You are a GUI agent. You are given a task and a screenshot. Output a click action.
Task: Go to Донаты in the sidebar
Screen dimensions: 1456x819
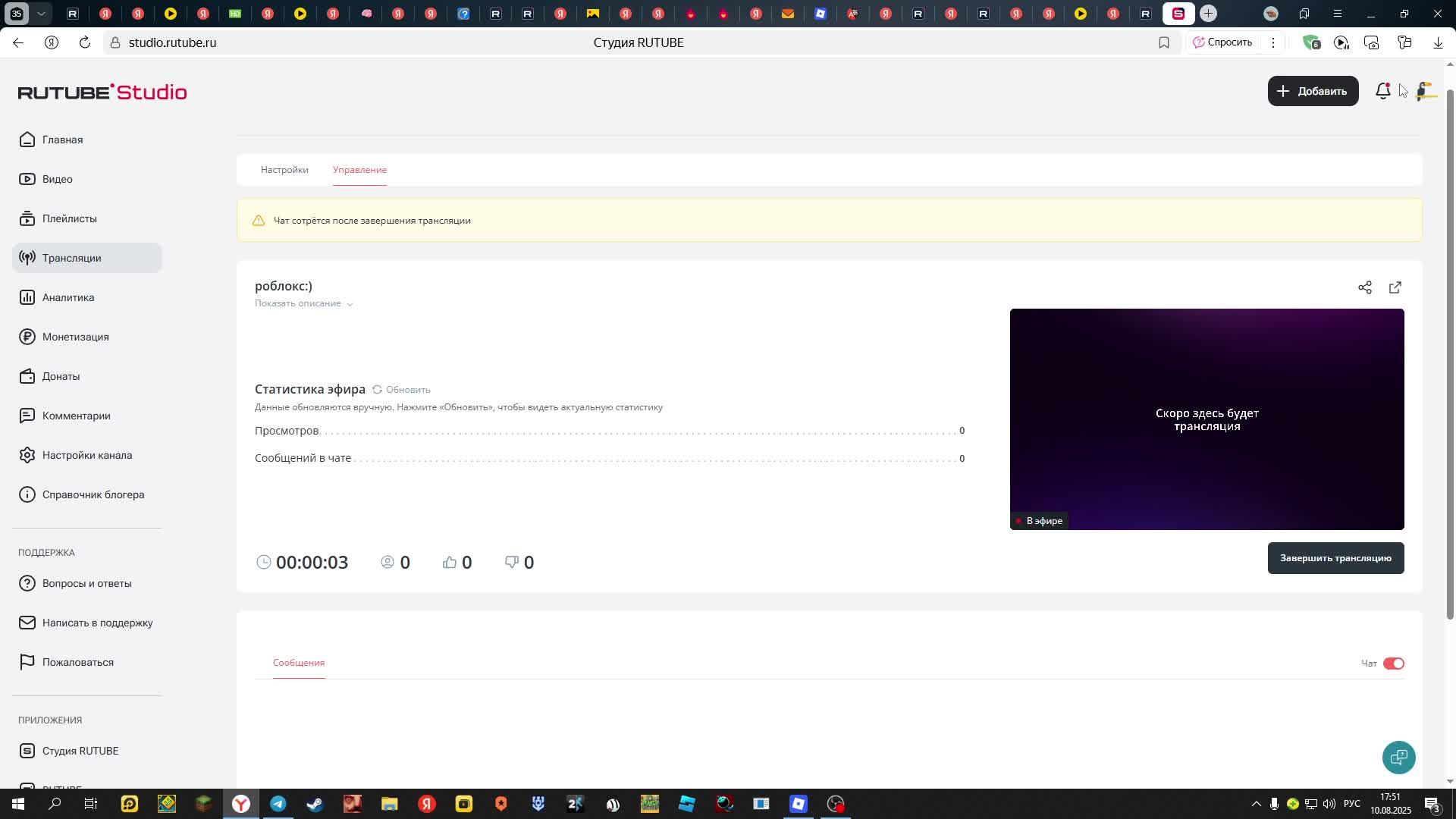(61, 376)
